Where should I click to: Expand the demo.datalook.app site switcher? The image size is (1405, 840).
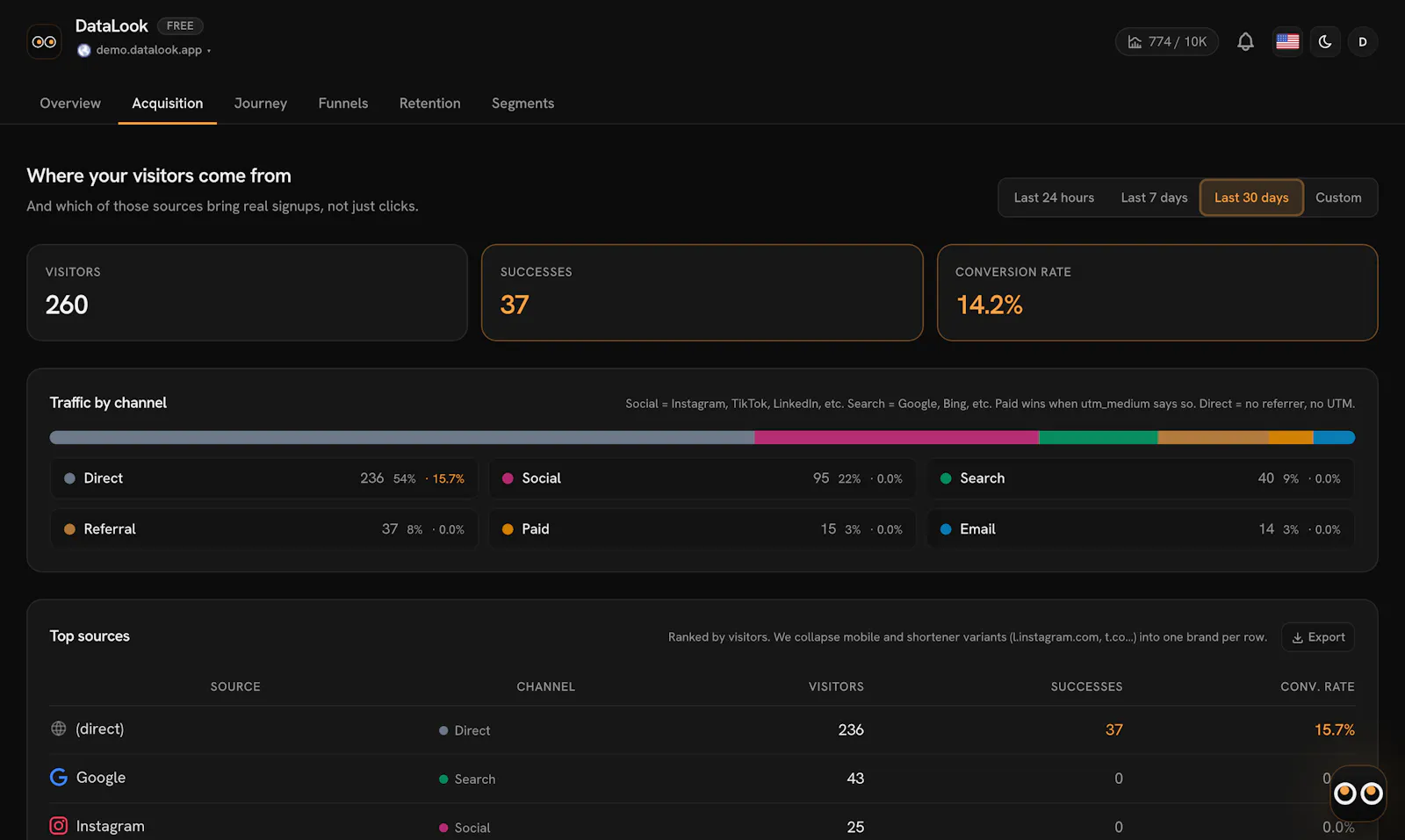point(145,50)
